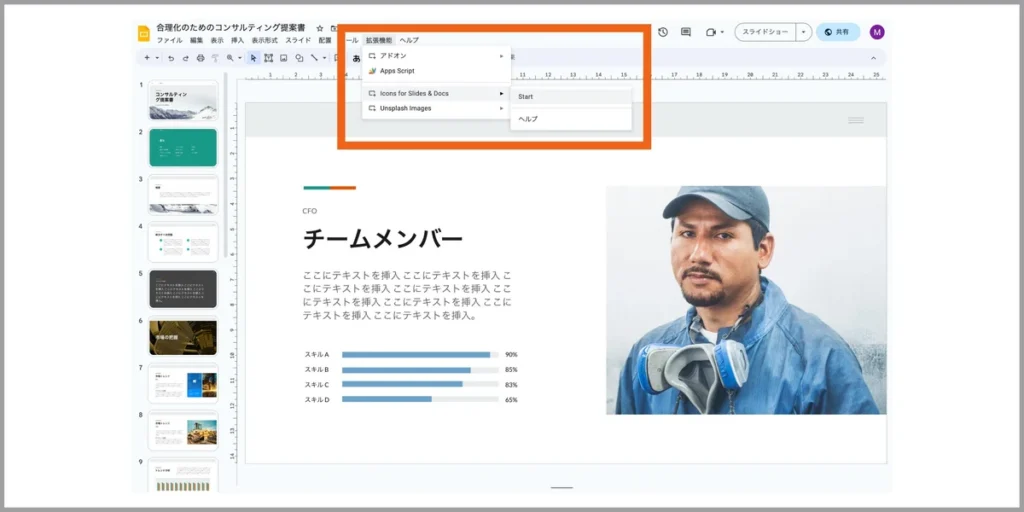The width and height of the screenshot is (1024, 512).
Task: Click the スキルA progress bar
Action: pyautogui.click(x=420, y=355)
